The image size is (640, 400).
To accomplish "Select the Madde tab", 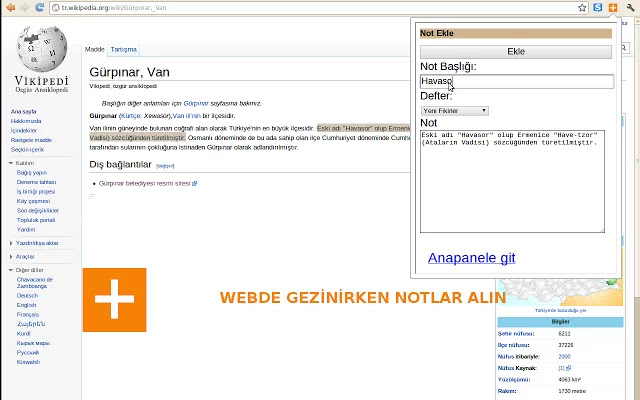I will [95, 49].
